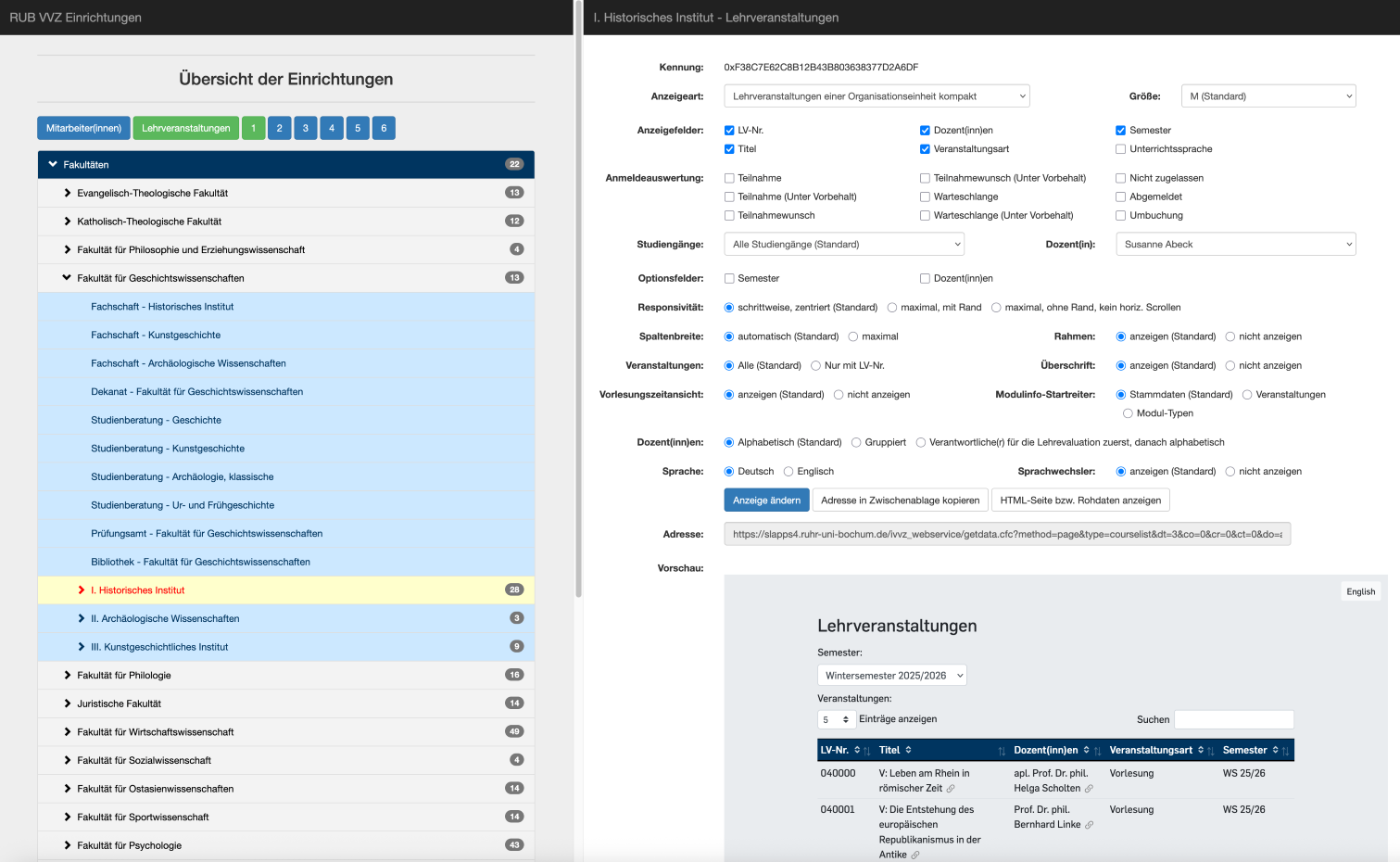The height and width of the screenshot is (862, 1400).
Task: Click the Suchen search field
Action: pos(1233,719)
